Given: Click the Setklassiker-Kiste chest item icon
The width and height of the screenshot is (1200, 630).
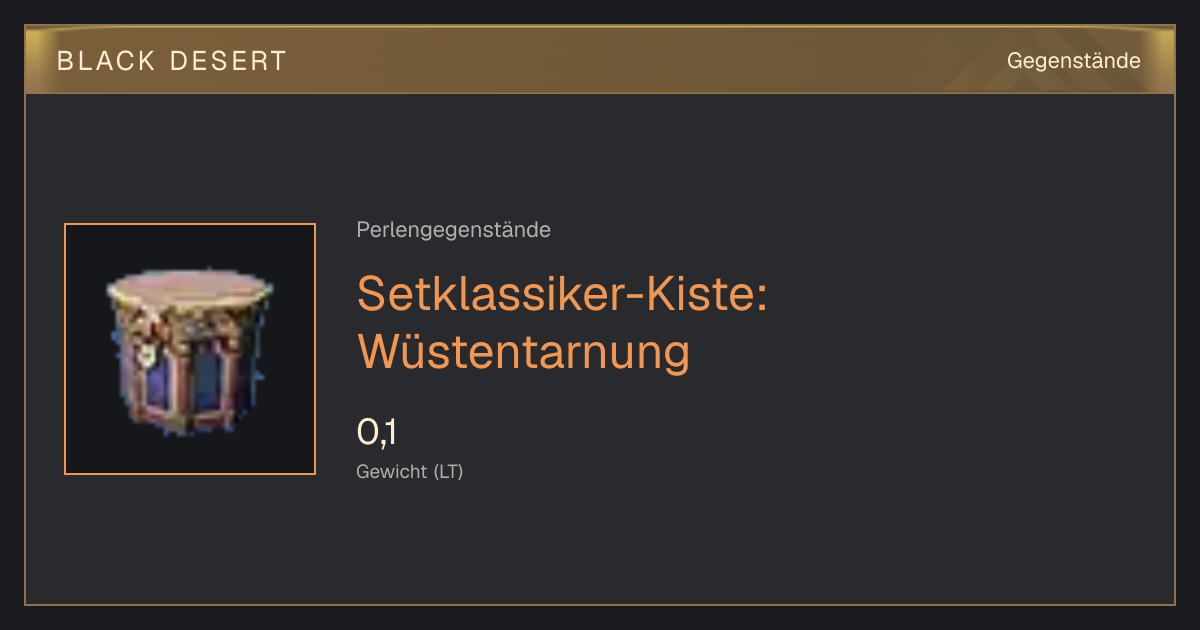Looking at the screenshot, I should tap(189, 350).
